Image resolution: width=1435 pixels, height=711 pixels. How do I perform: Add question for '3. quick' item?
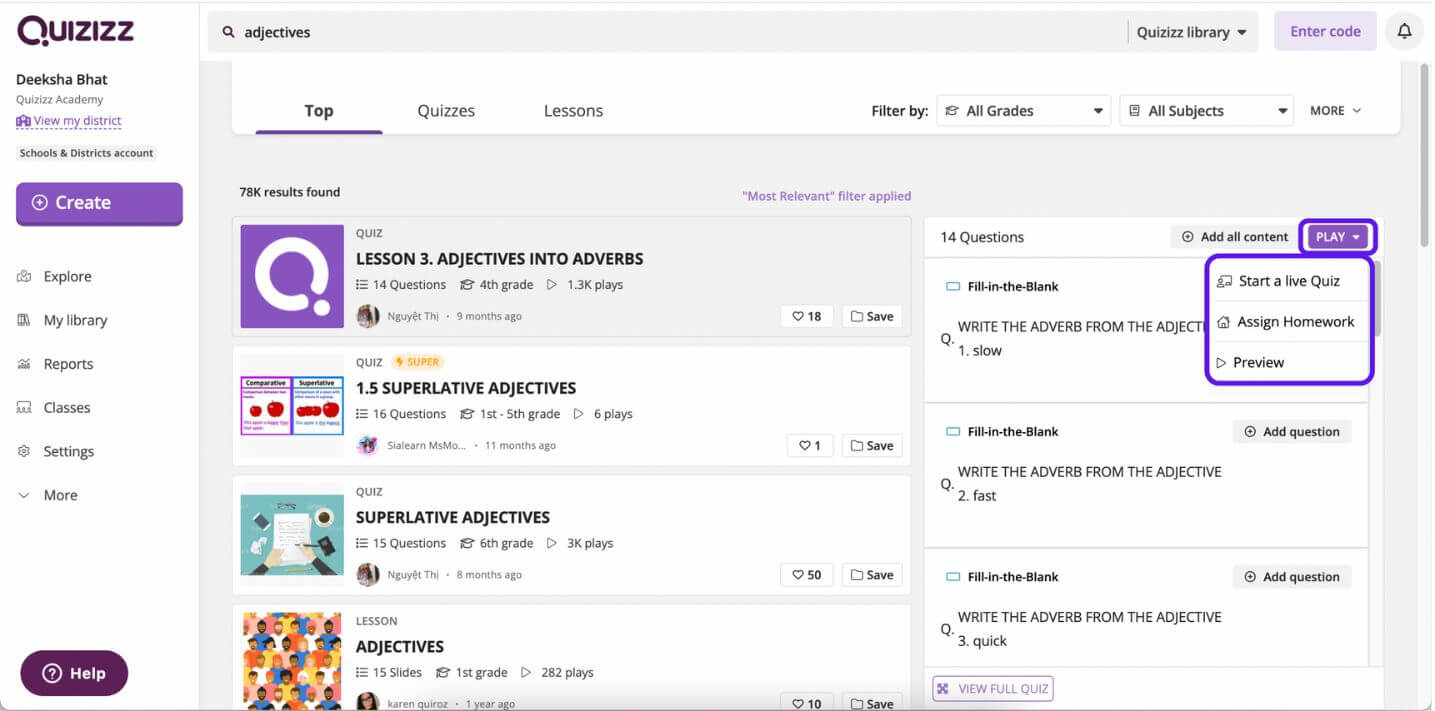point(1292,577)
